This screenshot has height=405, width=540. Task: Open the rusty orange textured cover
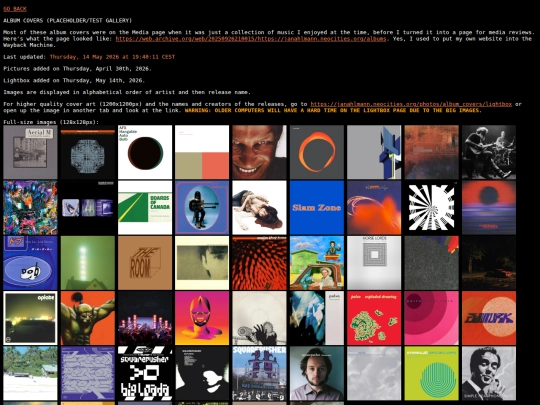tap(432, 152)
